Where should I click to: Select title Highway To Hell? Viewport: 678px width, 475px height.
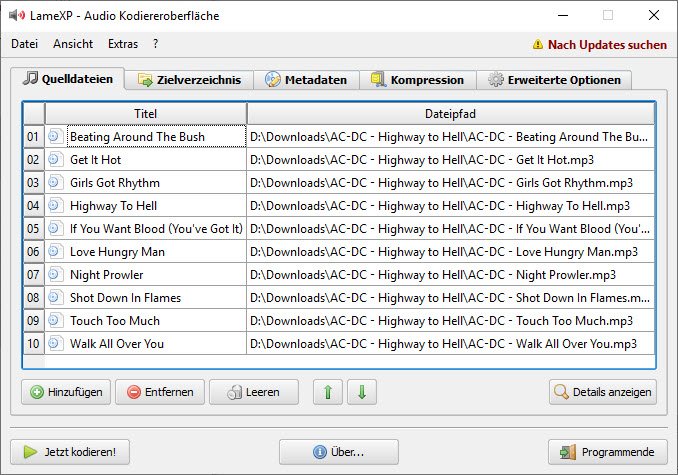tap(113, 206)
